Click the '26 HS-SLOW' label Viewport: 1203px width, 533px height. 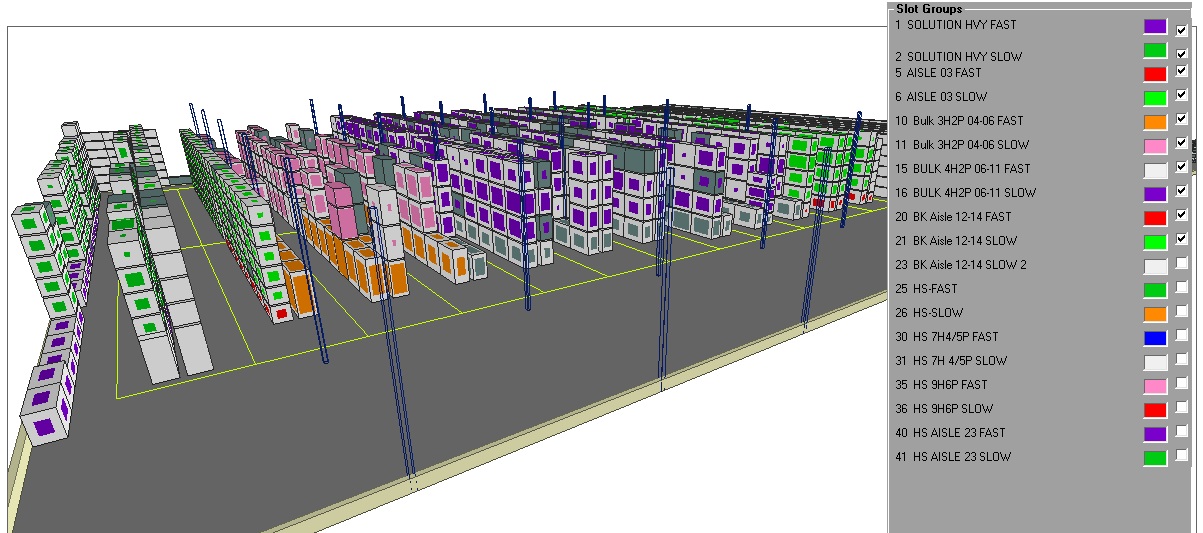tap(929, 313)
